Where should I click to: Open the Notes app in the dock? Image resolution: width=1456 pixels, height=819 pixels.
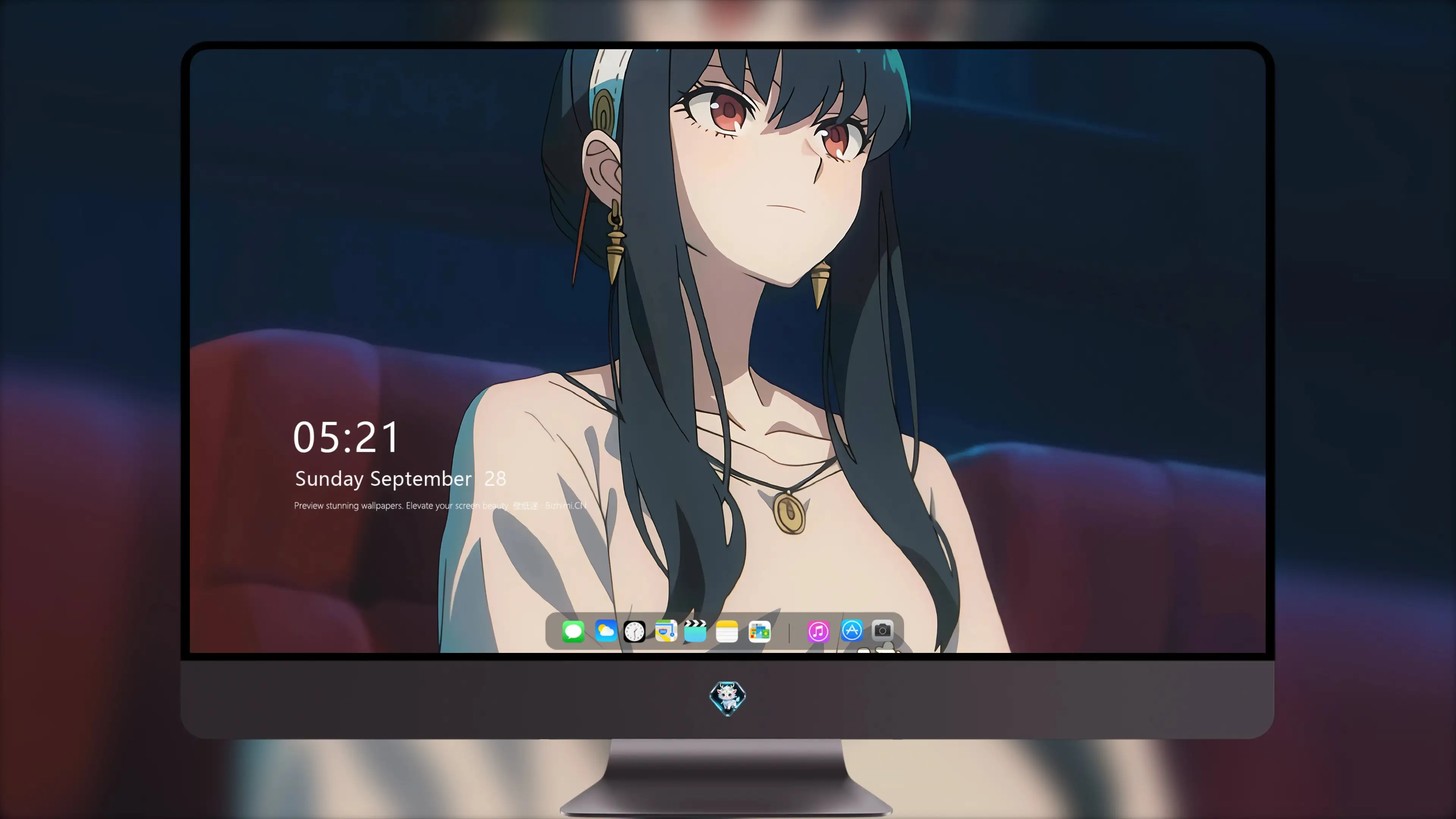coord(727,631)
